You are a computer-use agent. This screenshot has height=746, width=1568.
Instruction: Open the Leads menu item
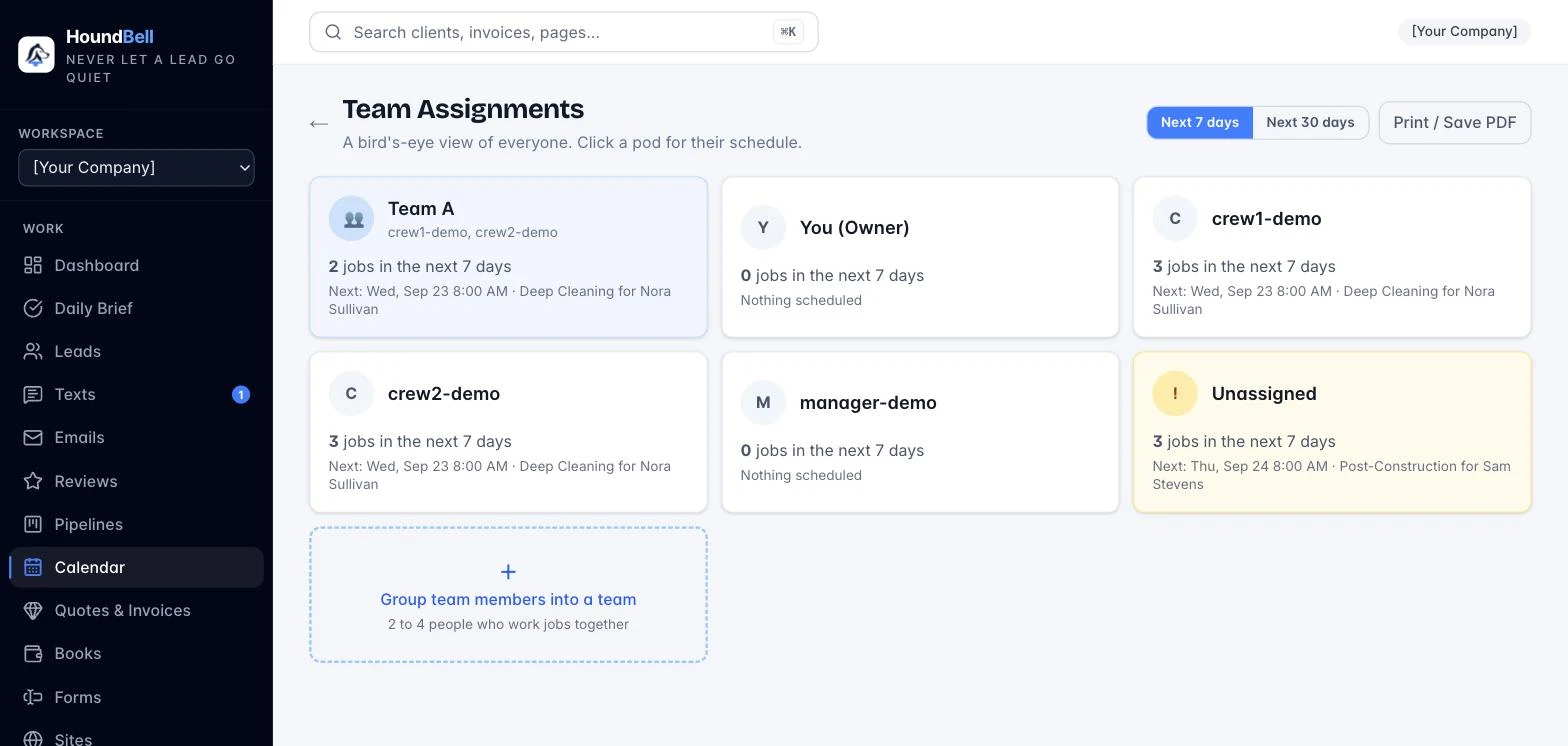click(x=136, y=351)
